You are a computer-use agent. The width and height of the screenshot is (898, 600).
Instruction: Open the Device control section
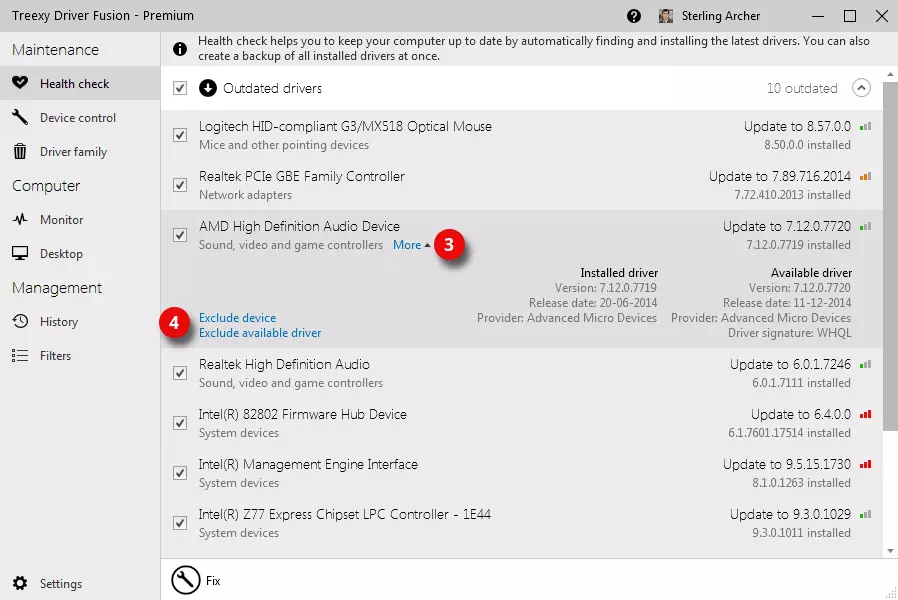pos(80,117)
